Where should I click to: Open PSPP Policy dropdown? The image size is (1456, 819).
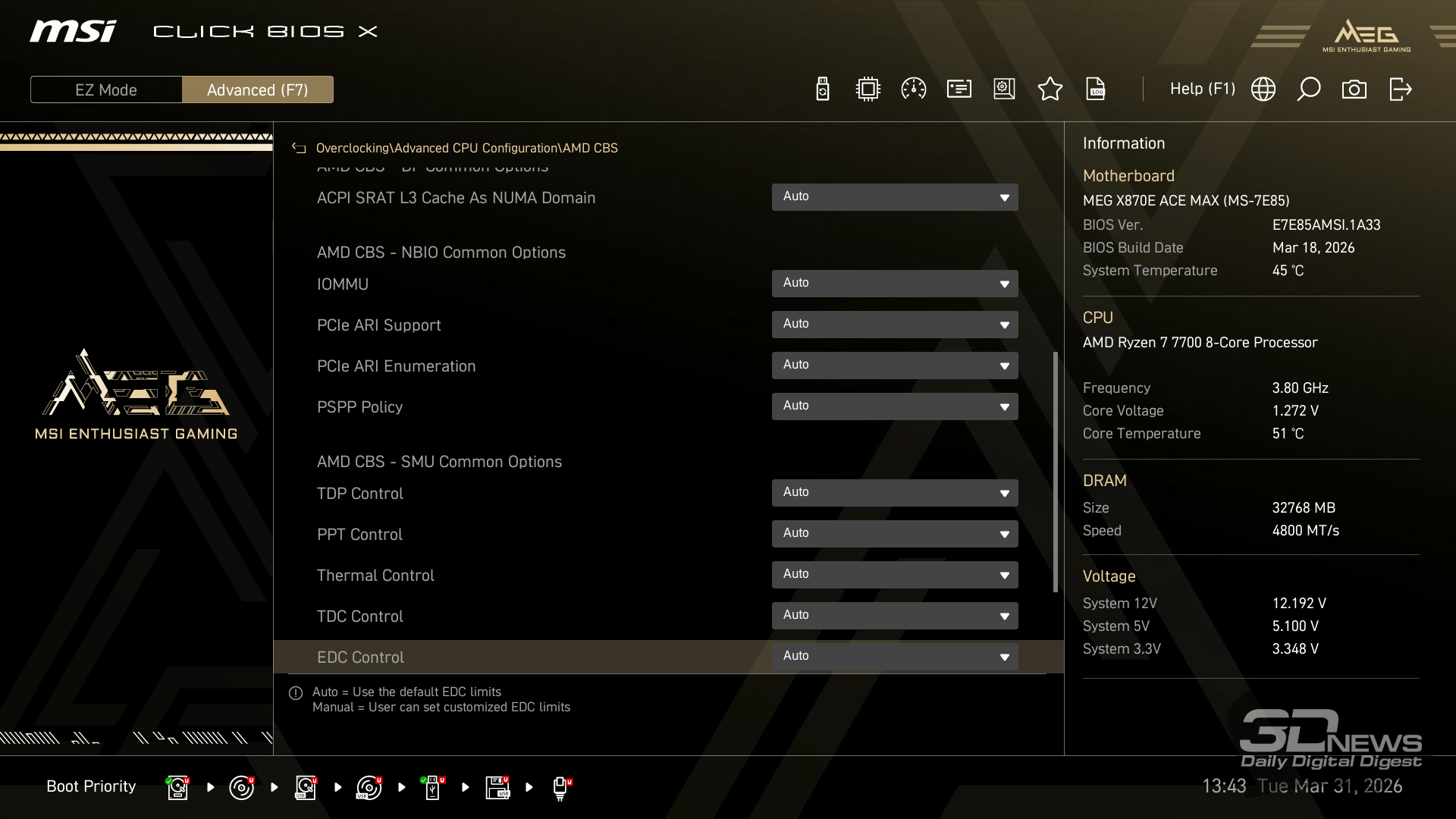[894, 406]
